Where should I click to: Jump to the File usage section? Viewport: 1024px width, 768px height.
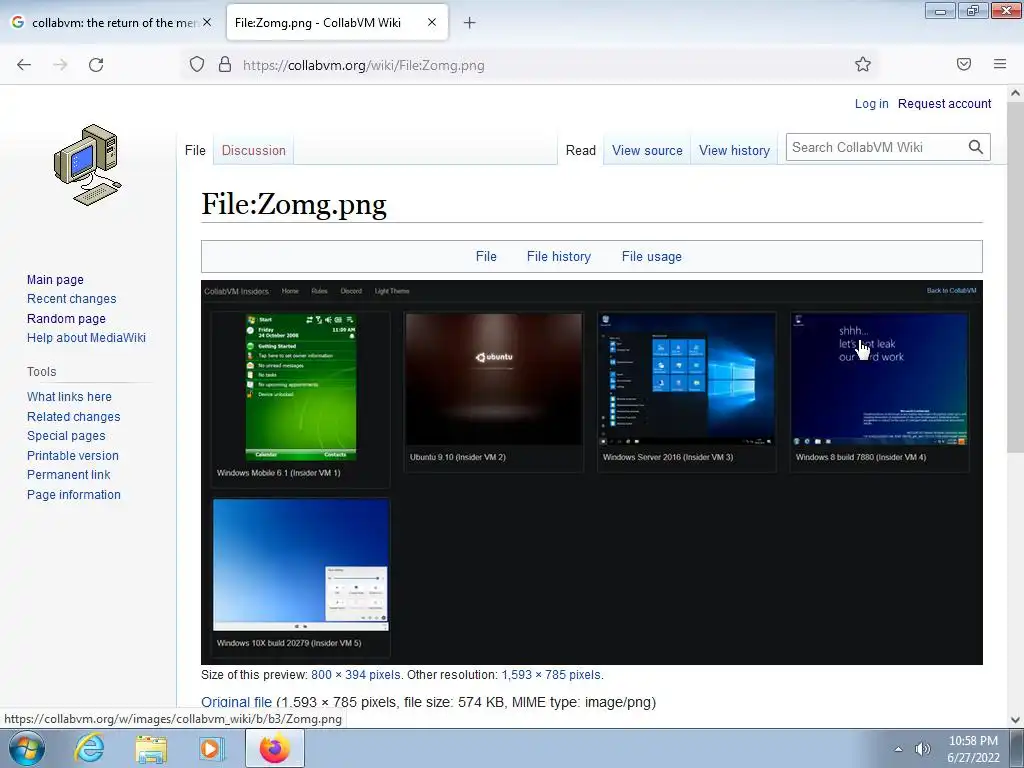click(x=652, y=257)
